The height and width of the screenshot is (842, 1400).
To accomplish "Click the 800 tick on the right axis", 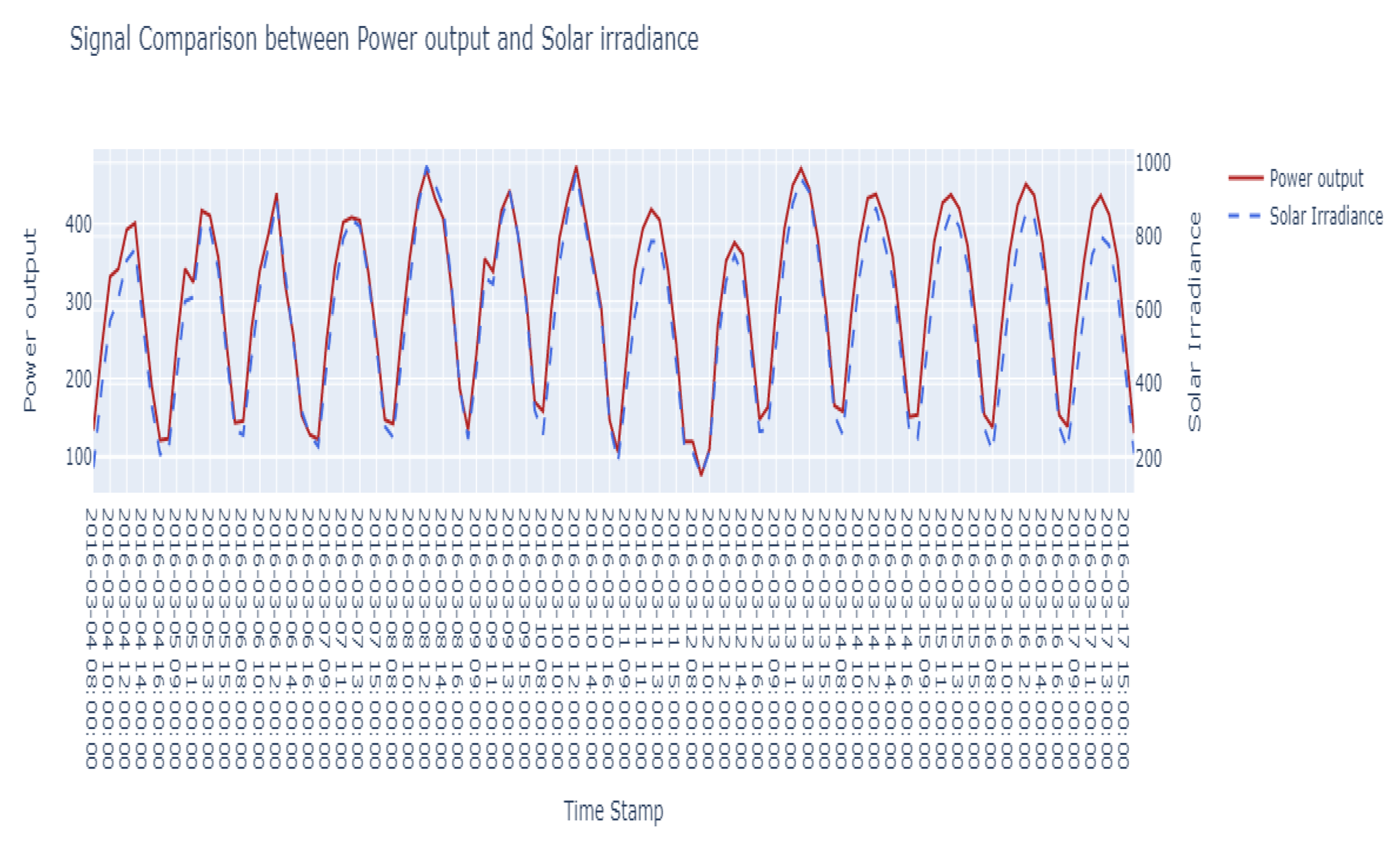I will (x=1148, y=237).
